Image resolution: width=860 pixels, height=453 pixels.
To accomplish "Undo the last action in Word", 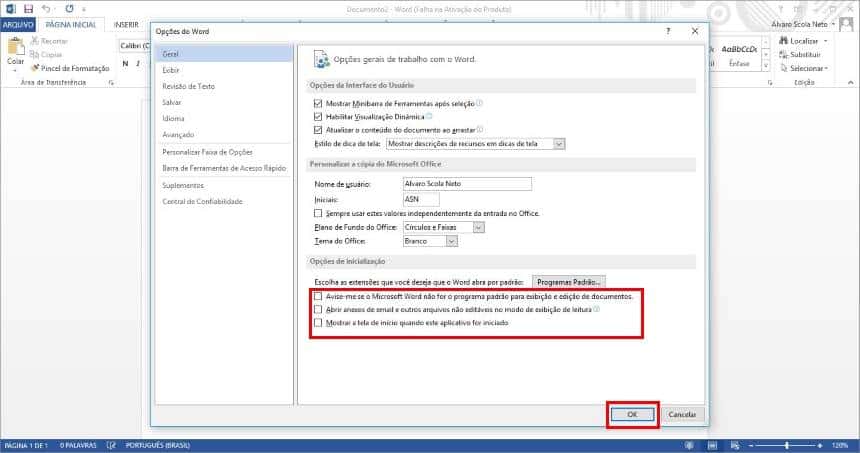I will [x=46, y=9].
